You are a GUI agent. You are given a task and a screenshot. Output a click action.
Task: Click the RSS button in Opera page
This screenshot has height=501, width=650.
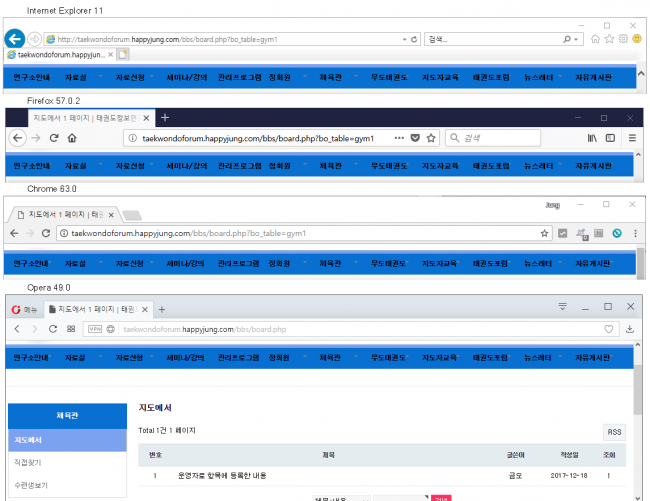[x=614, y=432]
